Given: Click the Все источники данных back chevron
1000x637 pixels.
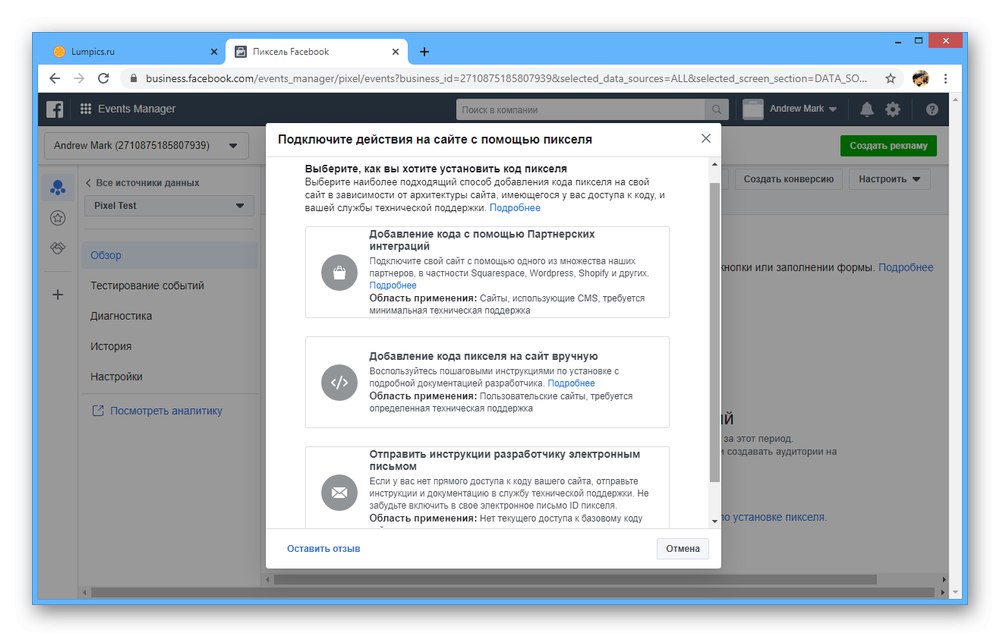Looking at the screenshot, I should point(89,183).
